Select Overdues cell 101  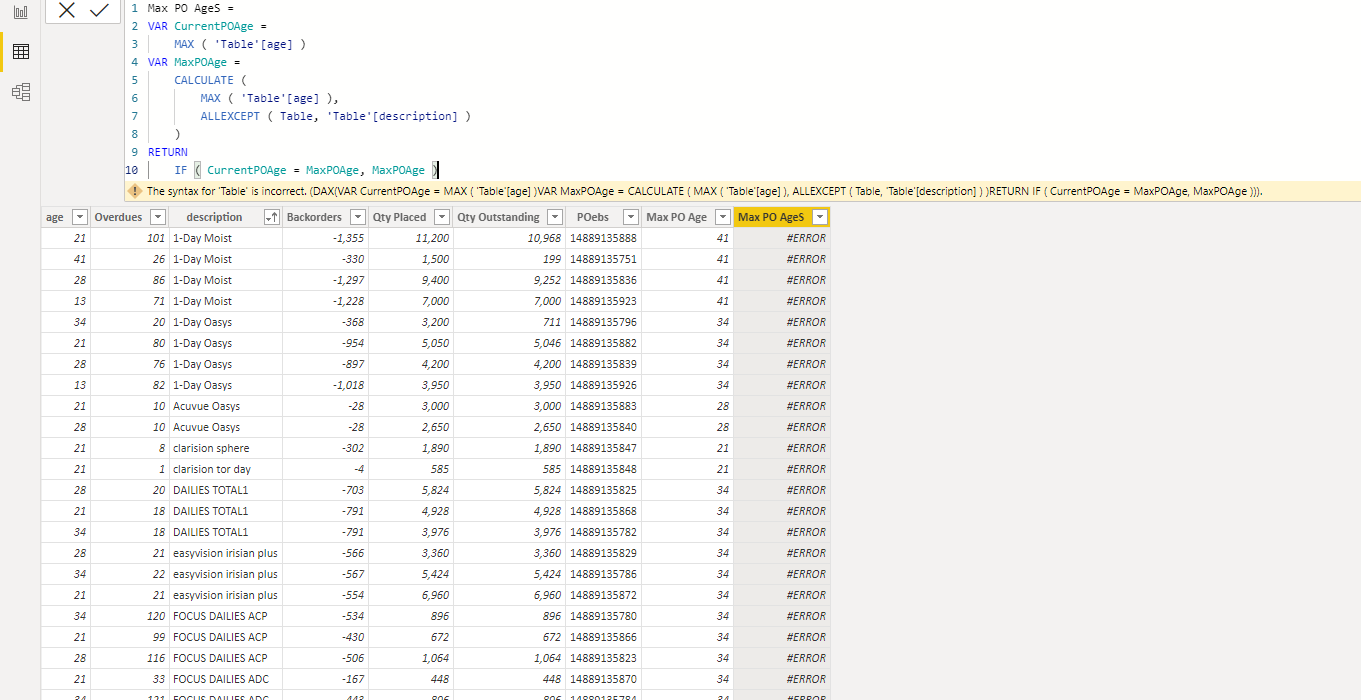[129, 238]
